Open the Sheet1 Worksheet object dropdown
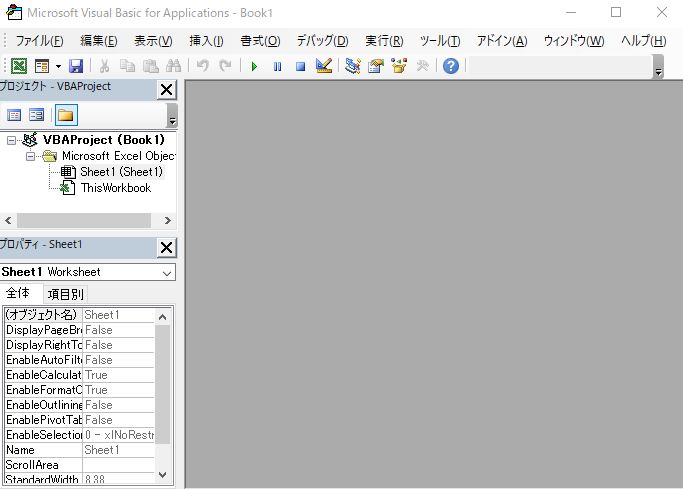The width and height of the screenshot is (683, 489). click(x=166, y=273)
